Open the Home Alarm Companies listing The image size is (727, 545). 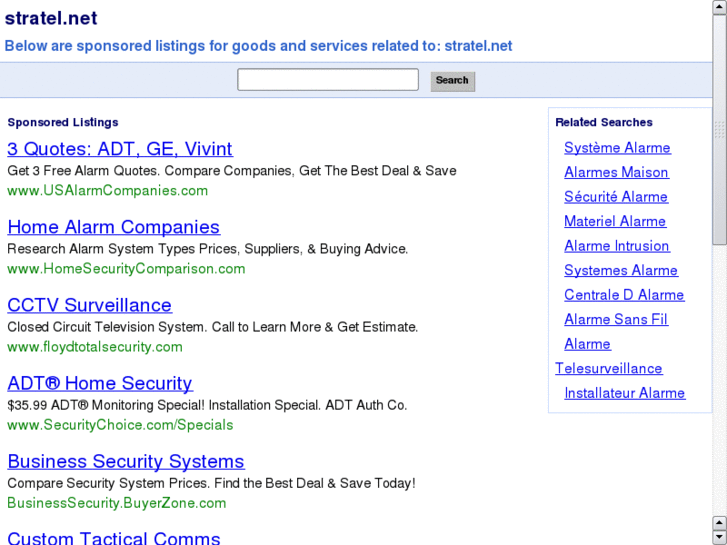[113, 227]
